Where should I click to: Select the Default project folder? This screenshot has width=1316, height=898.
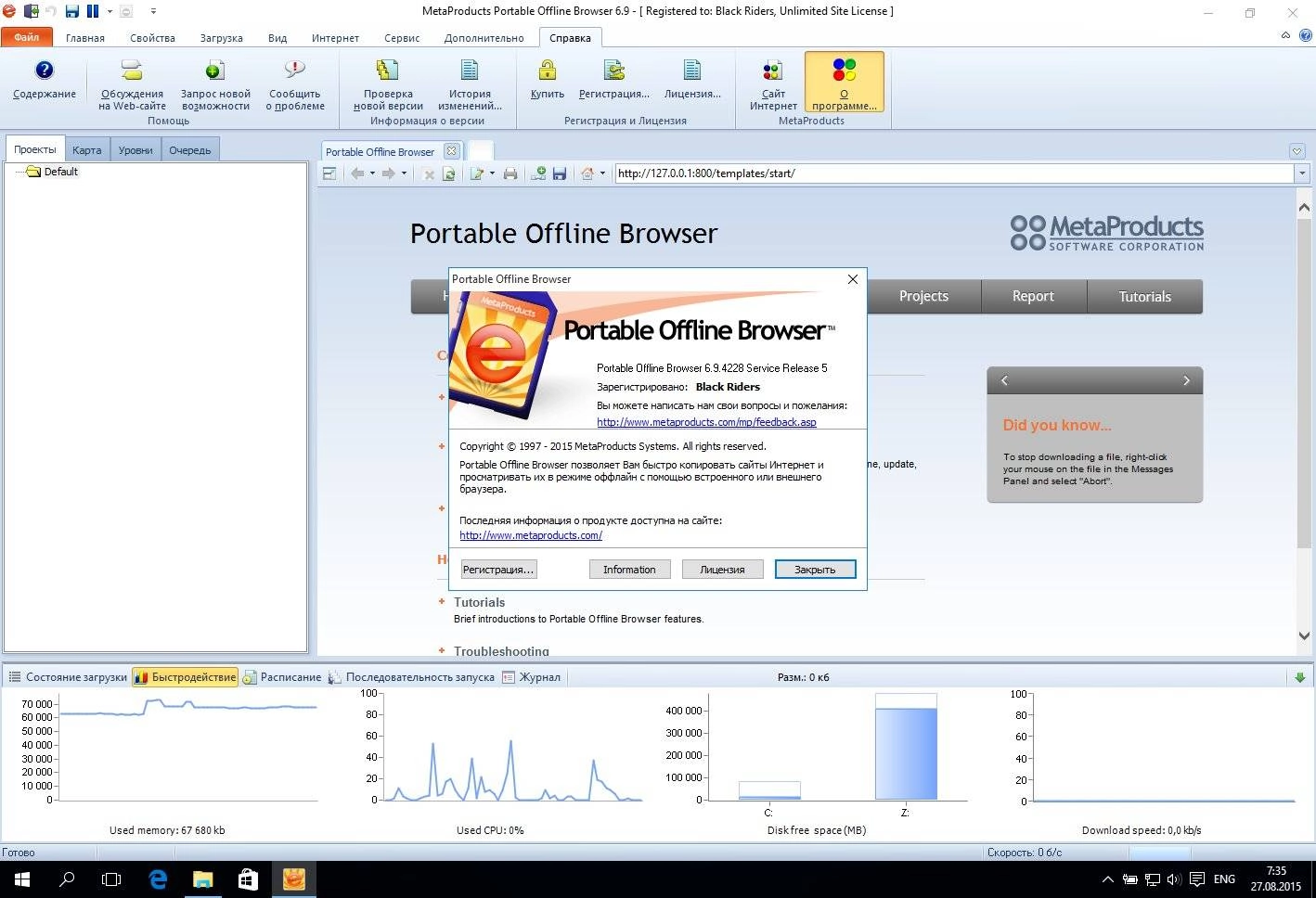pos(53,172)
